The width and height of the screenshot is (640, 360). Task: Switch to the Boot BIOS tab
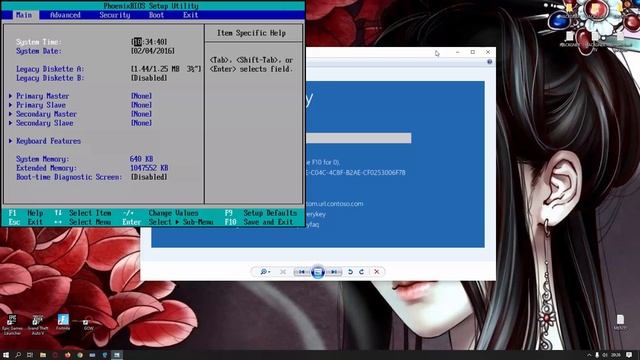156,15
